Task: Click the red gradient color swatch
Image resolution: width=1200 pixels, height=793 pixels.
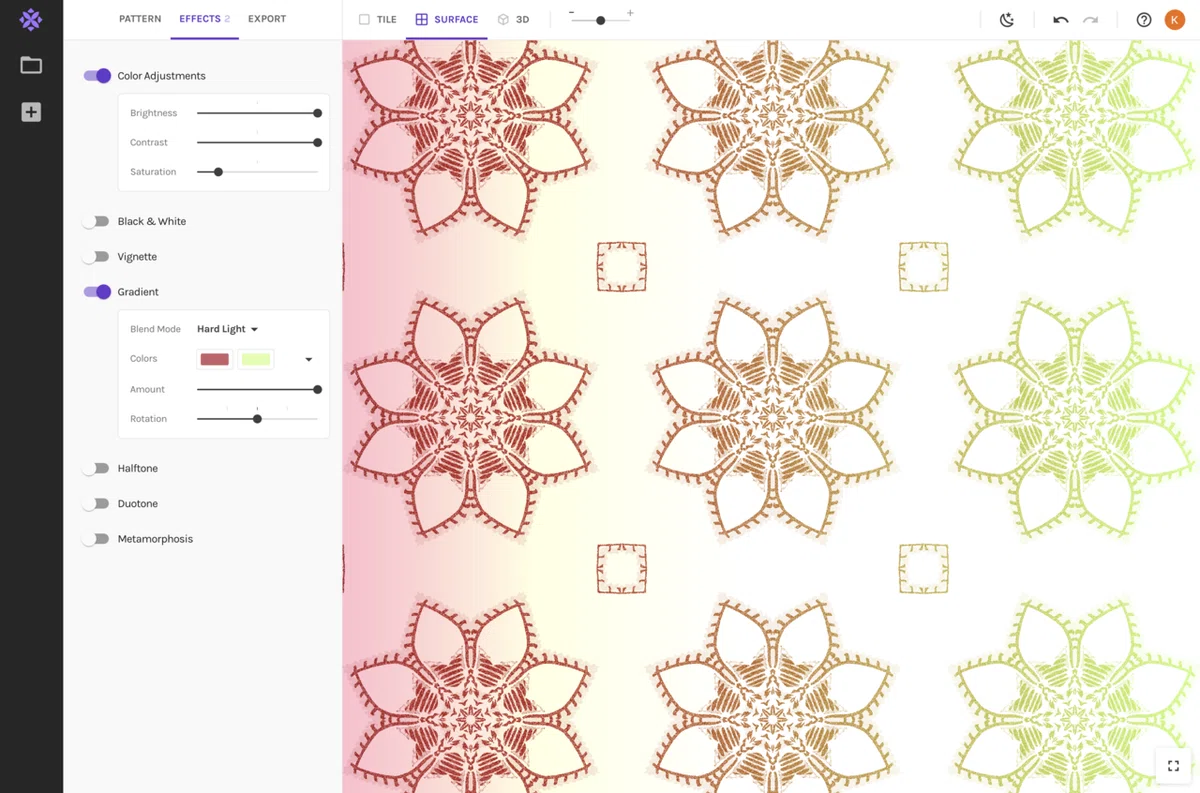Action: click(215, 359)
